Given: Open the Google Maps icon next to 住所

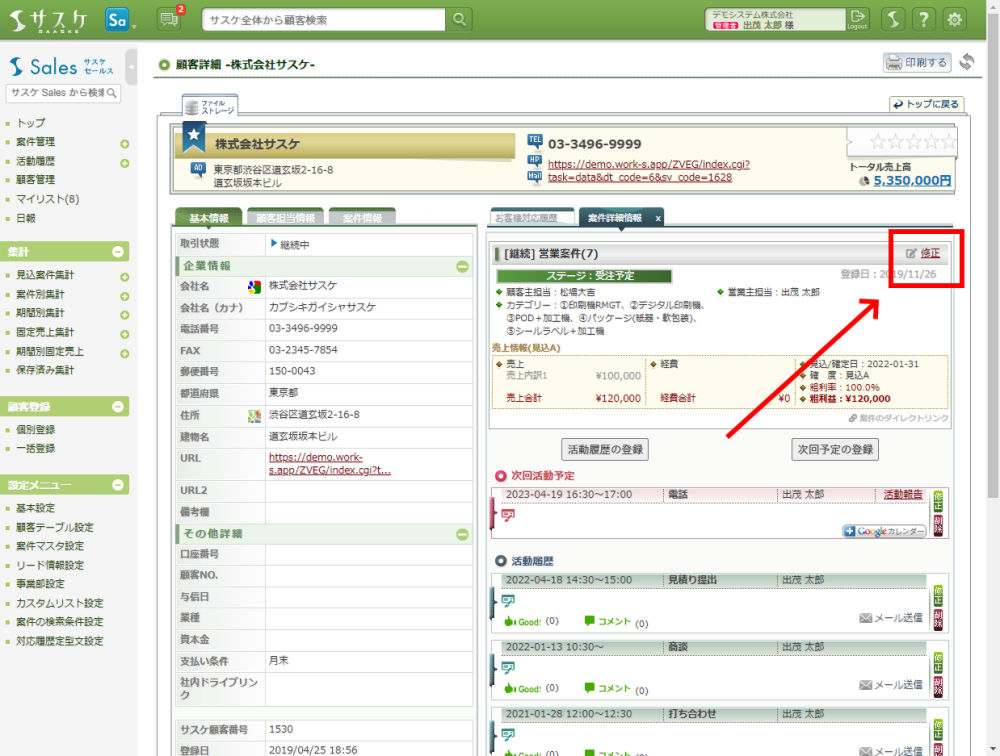Looking at the screenshot, I should 255,415.
